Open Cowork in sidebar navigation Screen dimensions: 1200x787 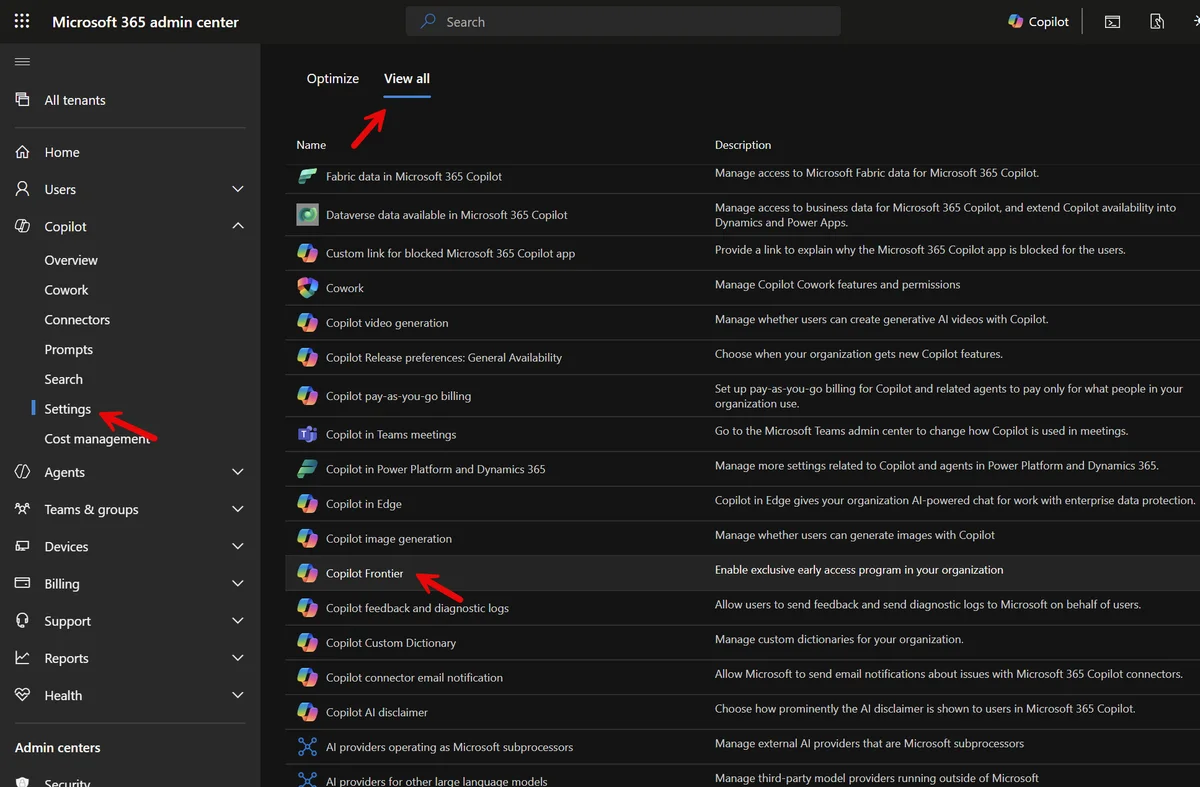[x=66, y=290]
